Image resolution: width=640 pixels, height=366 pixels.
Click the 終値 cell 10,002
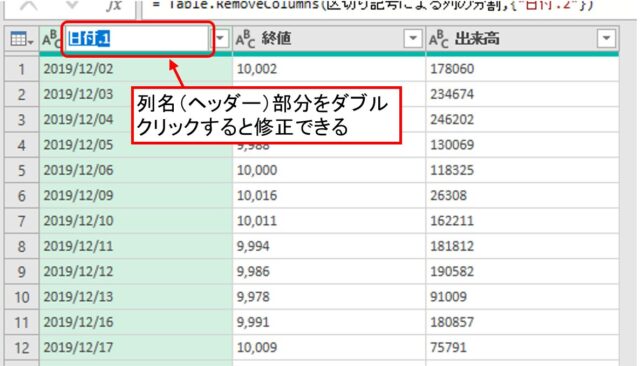coord(329,69)
